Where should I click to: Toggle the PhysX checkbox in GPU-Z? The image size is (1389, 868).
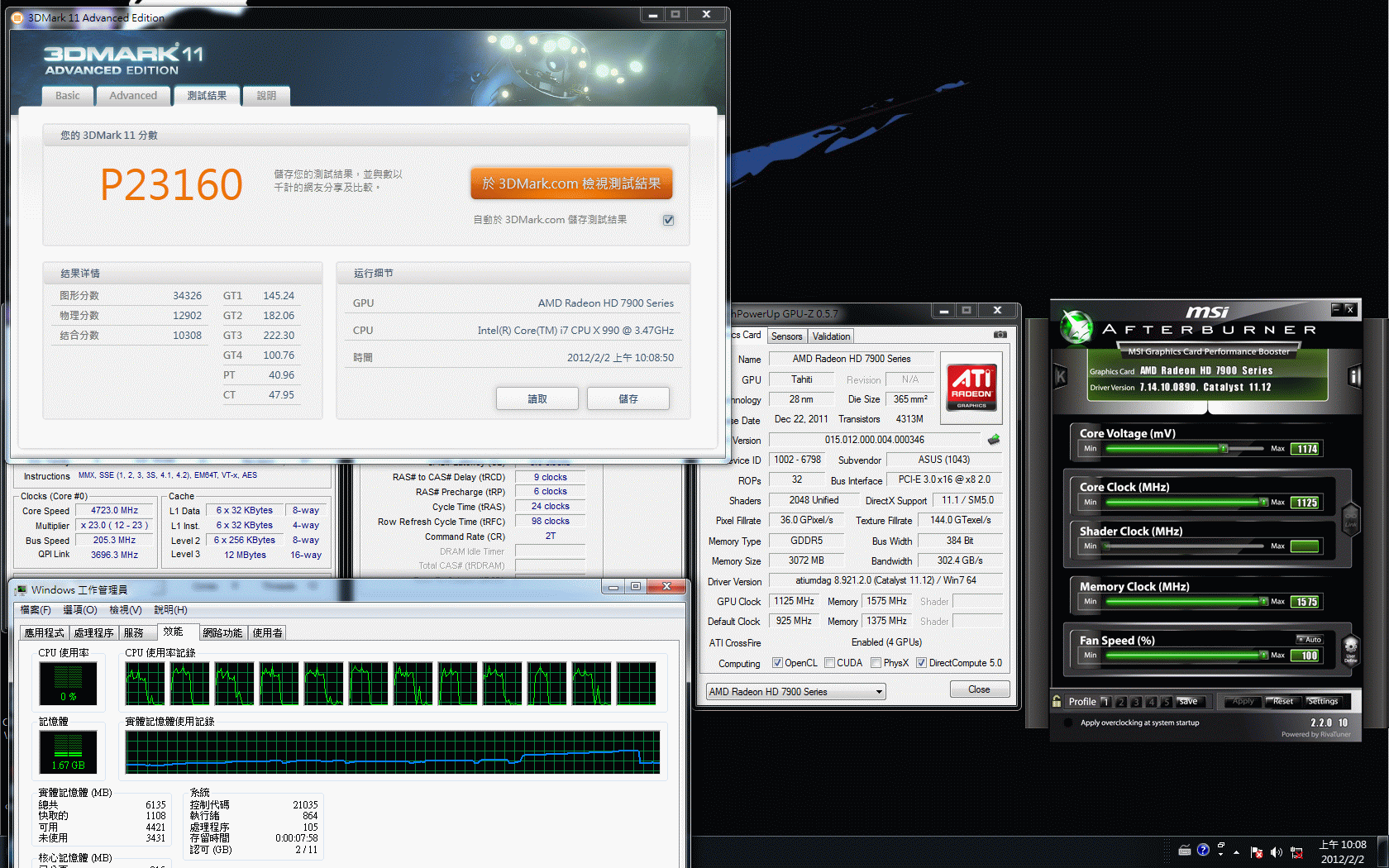[876, 663]
